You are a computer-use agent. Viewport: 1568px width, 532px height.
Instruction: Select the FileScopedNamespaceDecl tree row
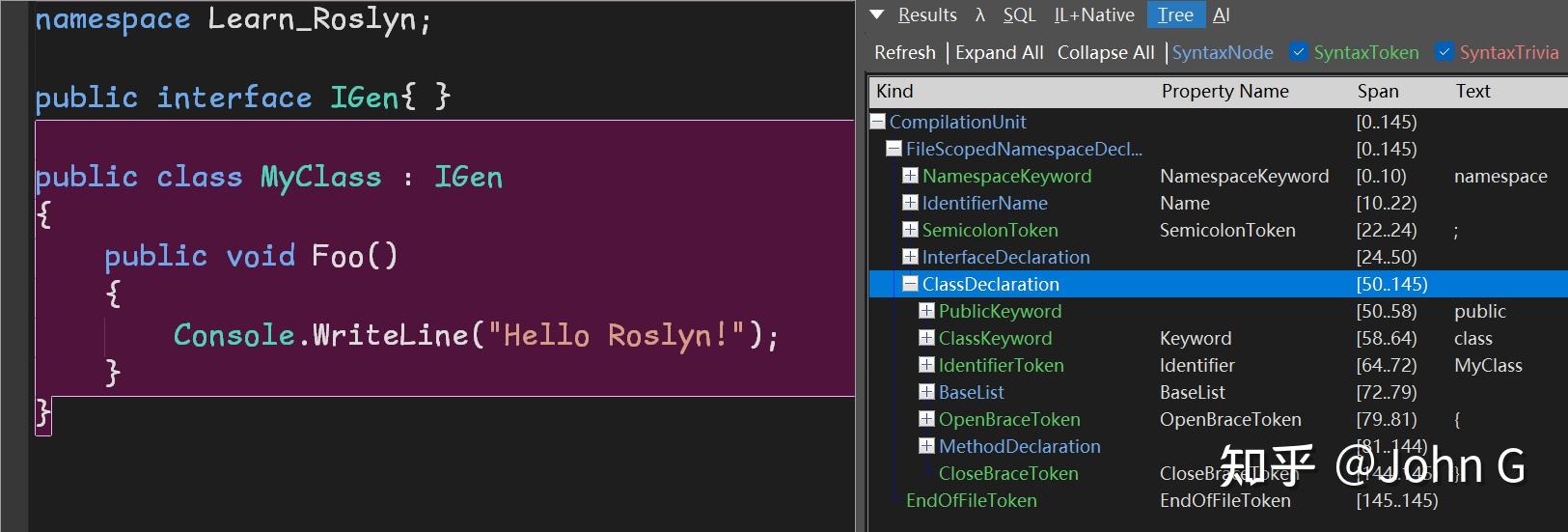click(1218, 149)
